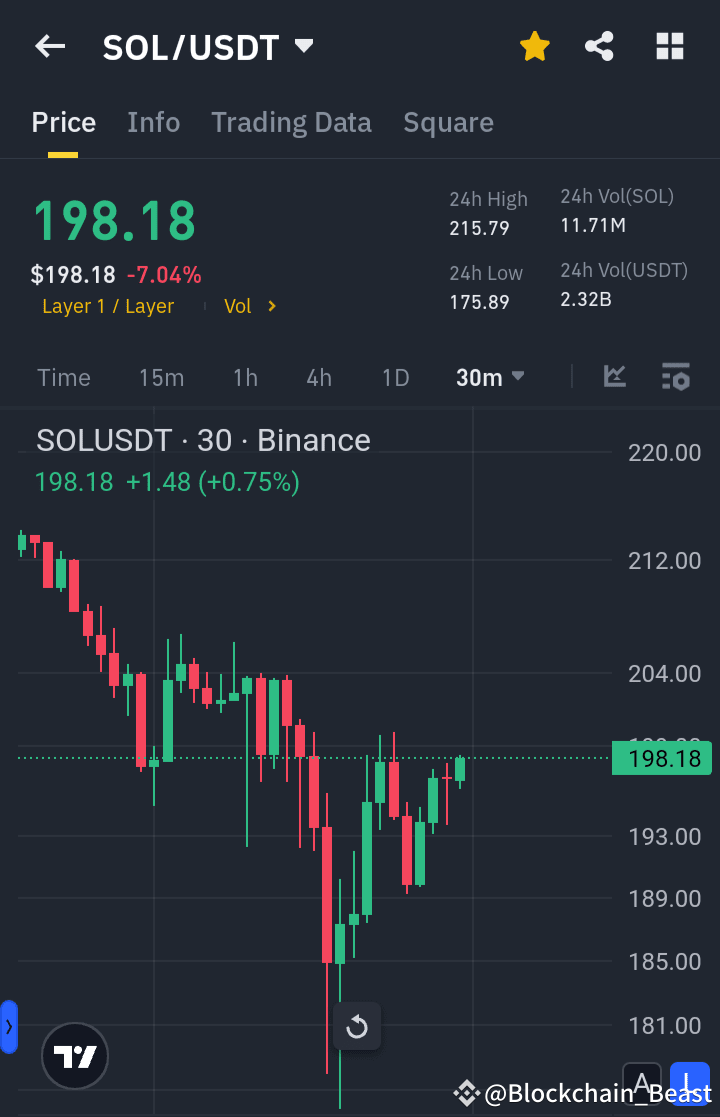Open the Trading Data tab
Image resolution: width=720 pixels, height=1117 pixels.
coord(291,122)
